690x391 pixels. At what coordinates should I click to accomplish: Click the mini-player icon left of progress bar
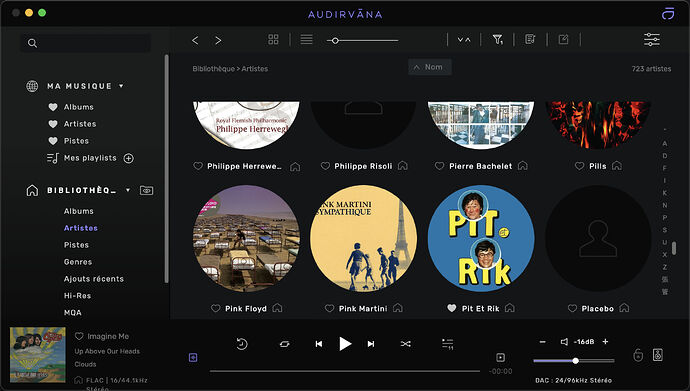coord(193,358)
